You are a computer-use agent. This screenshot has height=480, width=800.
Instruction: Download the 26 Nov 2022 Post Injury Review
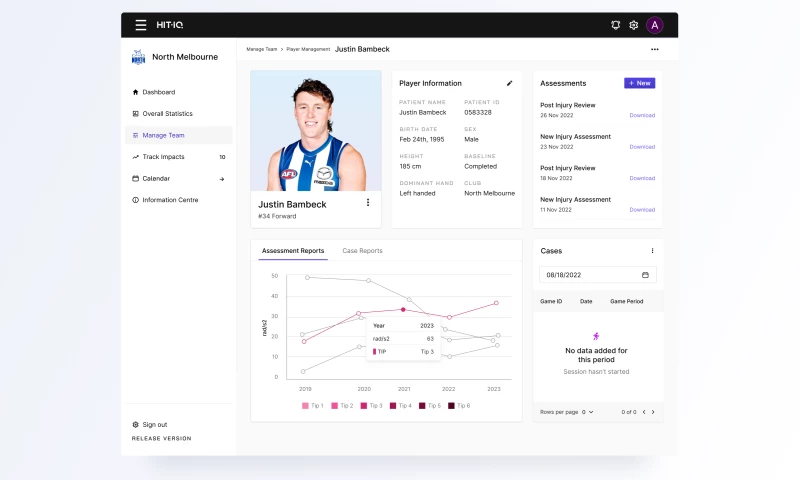pyautogui.click(x=642, y=115)
